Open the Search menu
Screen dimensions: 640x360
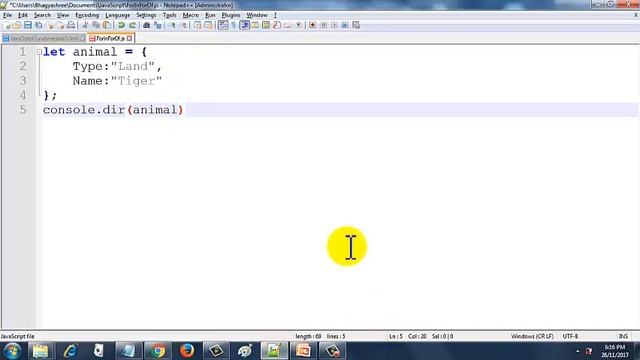(x=42, y=15)
